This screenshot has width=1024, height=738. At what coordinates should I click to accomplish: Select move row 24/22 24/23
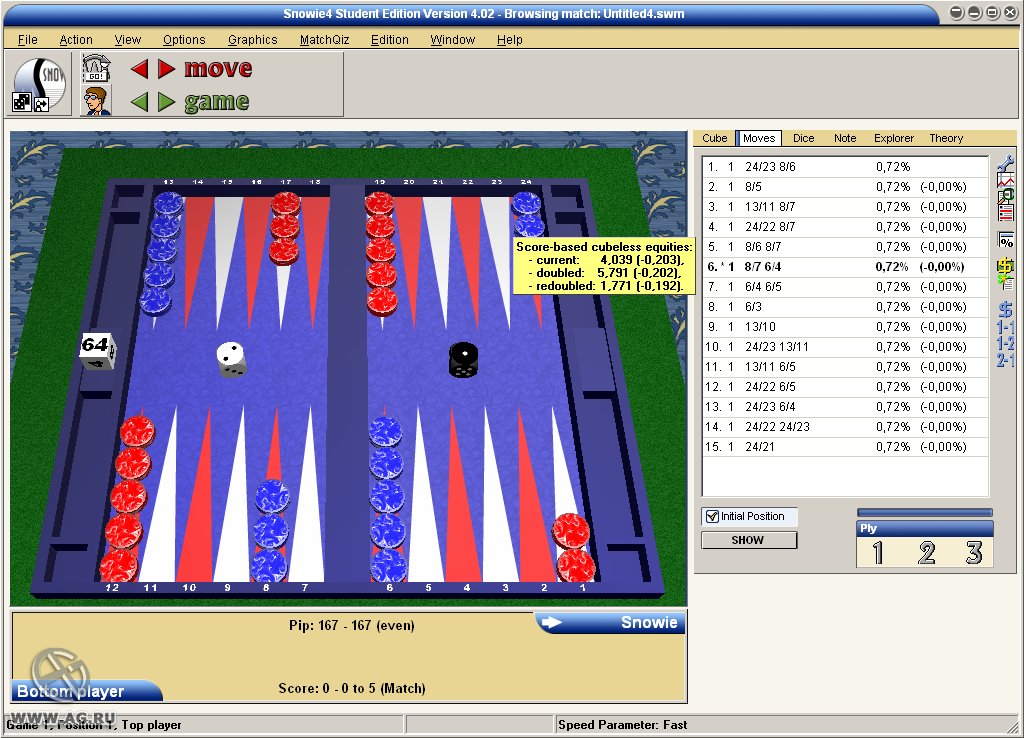pos(845,426)
